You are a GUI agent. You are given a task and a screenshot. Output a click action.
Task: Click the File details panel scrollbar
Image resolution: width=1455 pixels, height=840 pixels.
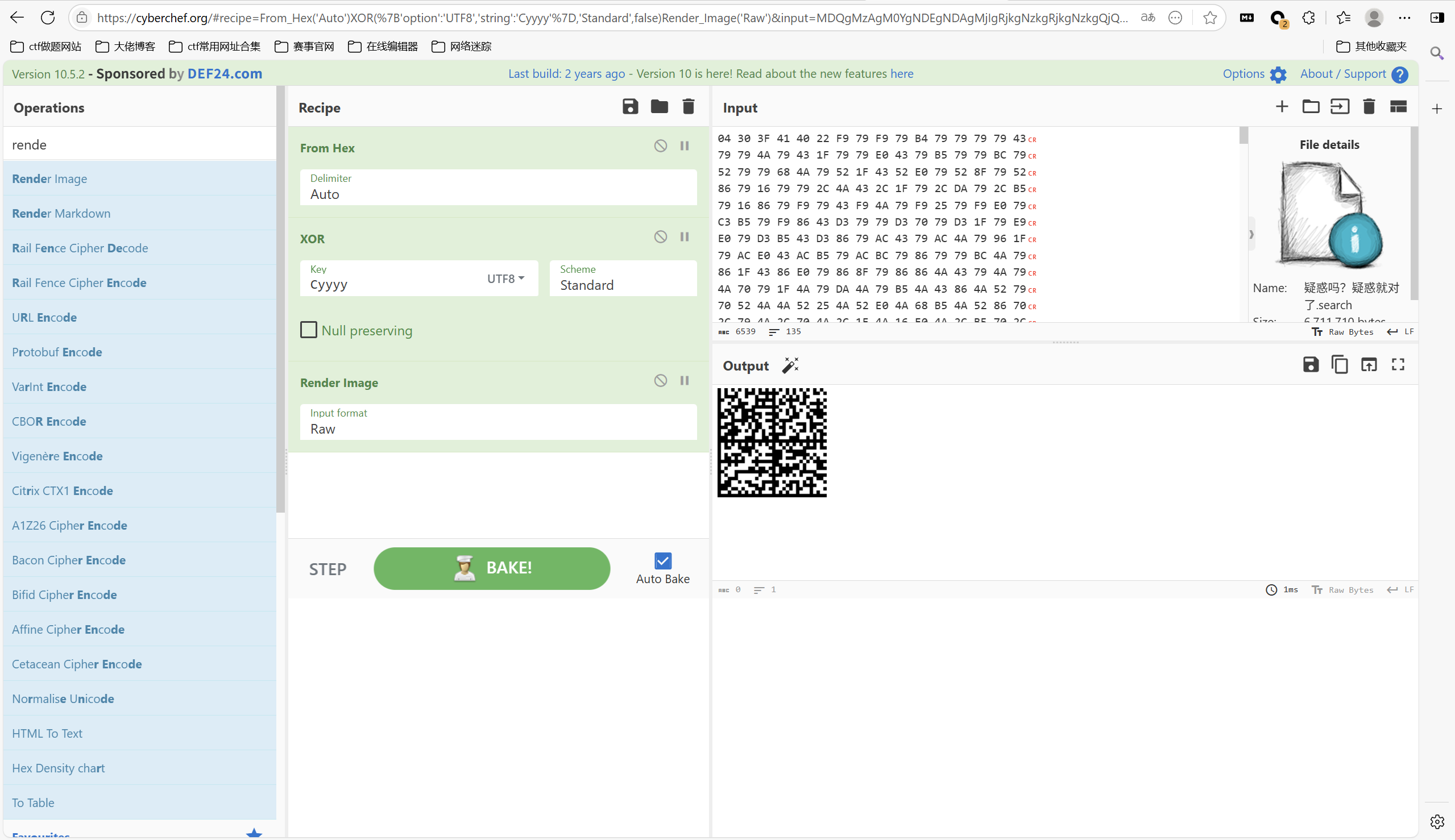point(1414,214)
